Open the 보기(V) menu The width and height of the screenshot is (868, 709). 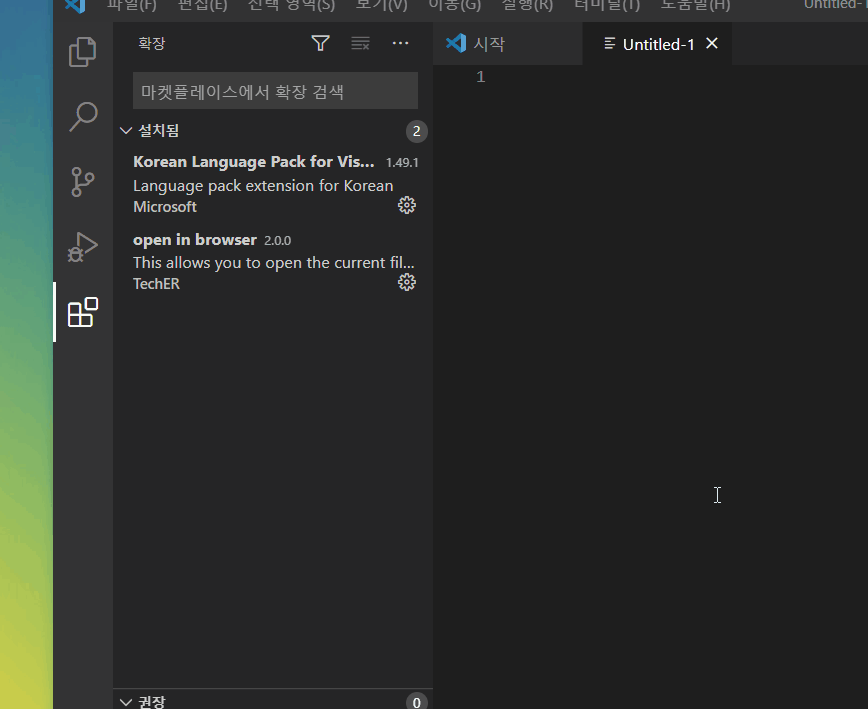pos(381,6)
